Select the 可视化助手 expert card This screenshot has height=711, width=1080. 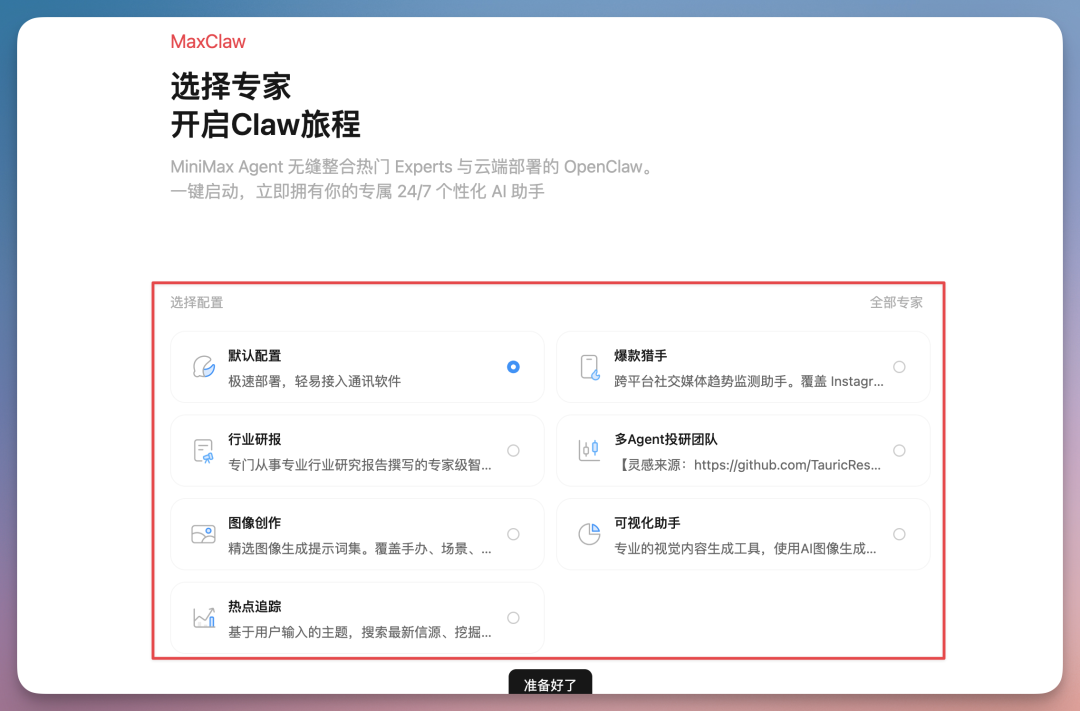(742, 533)
